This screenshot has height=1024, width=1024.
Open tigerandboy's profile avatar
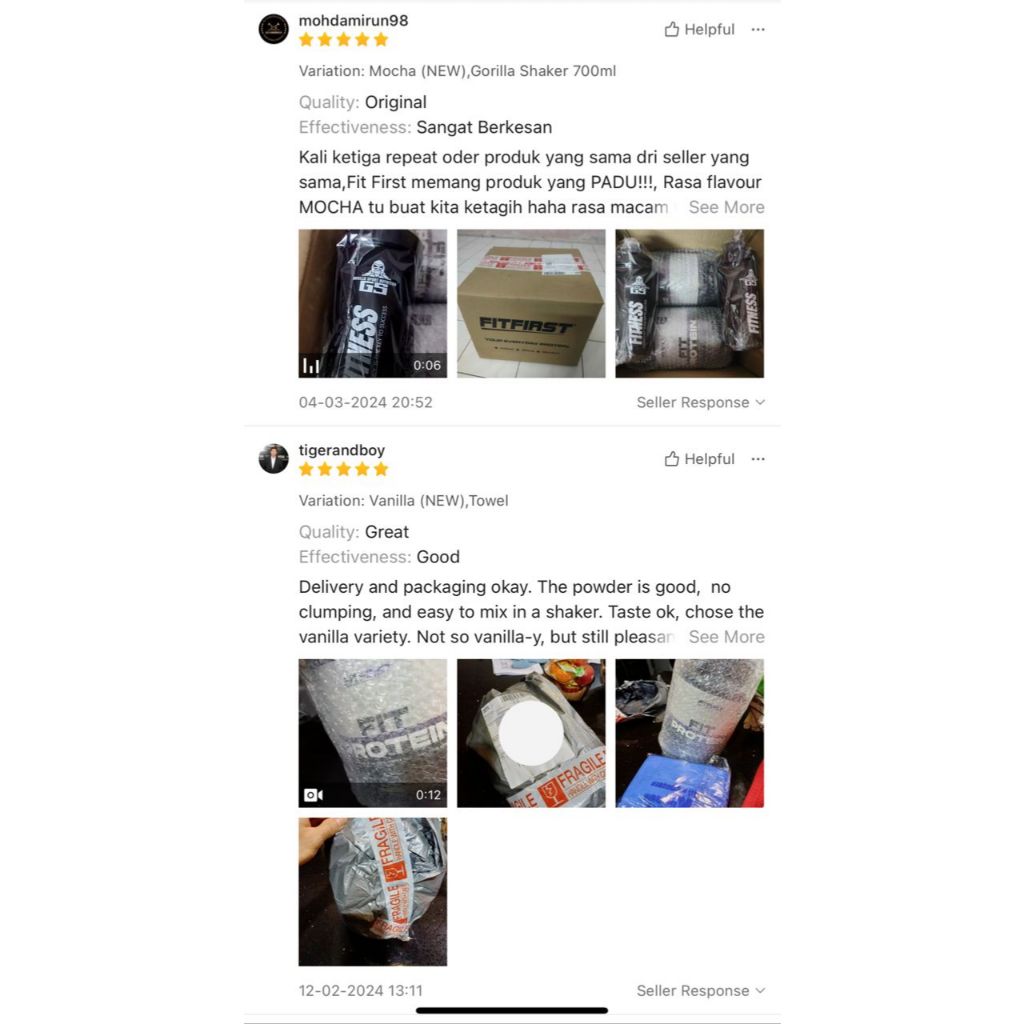point(274,458)
